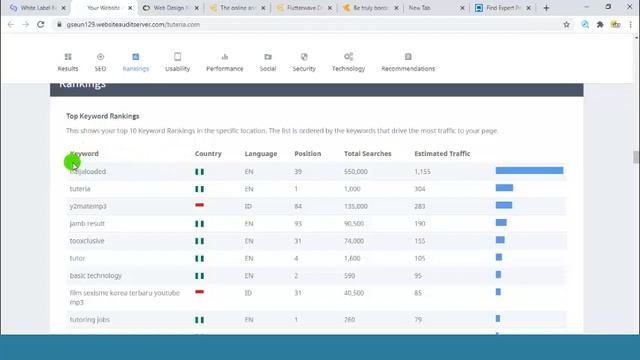Click the magnifier extension icon in toolbar

(585, 24)
